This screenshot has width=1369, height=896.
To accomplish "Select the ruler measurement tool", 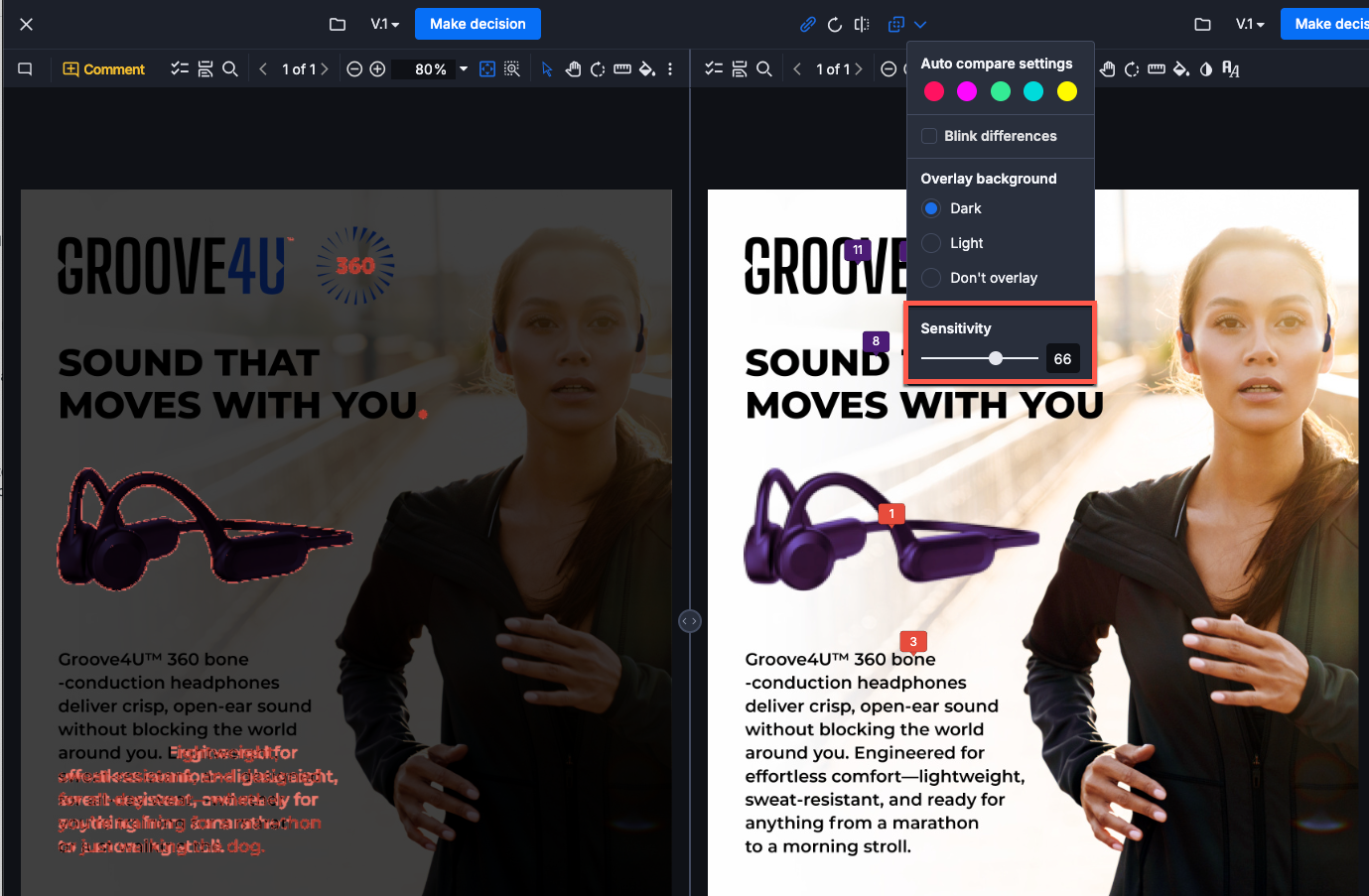I will [x=621, y=69].
